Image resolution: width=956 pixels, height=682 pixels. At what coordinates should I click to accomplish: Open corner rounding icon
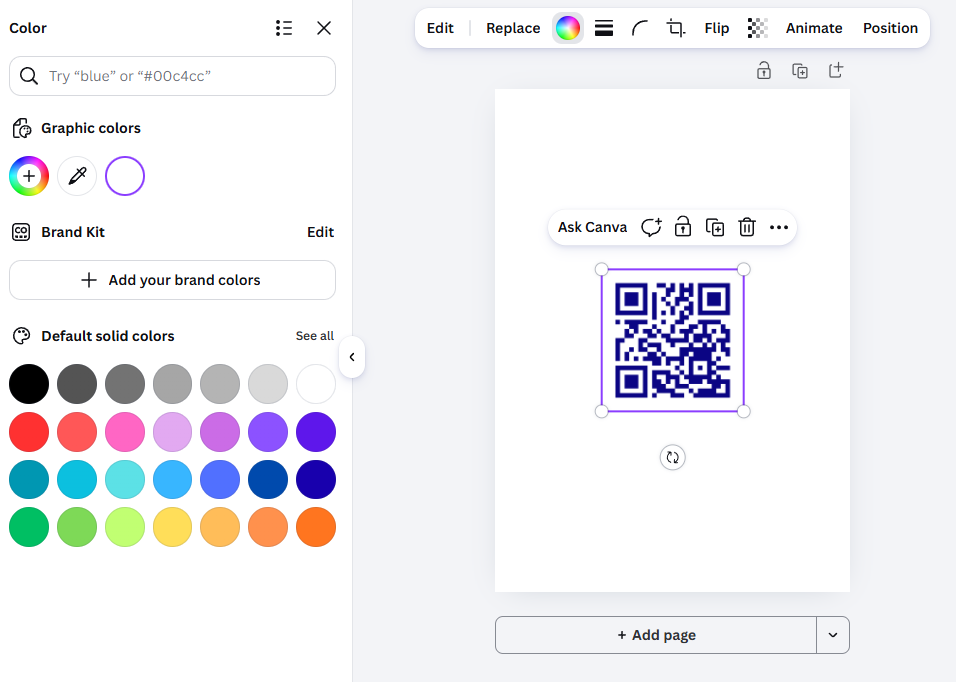[640, 28]
